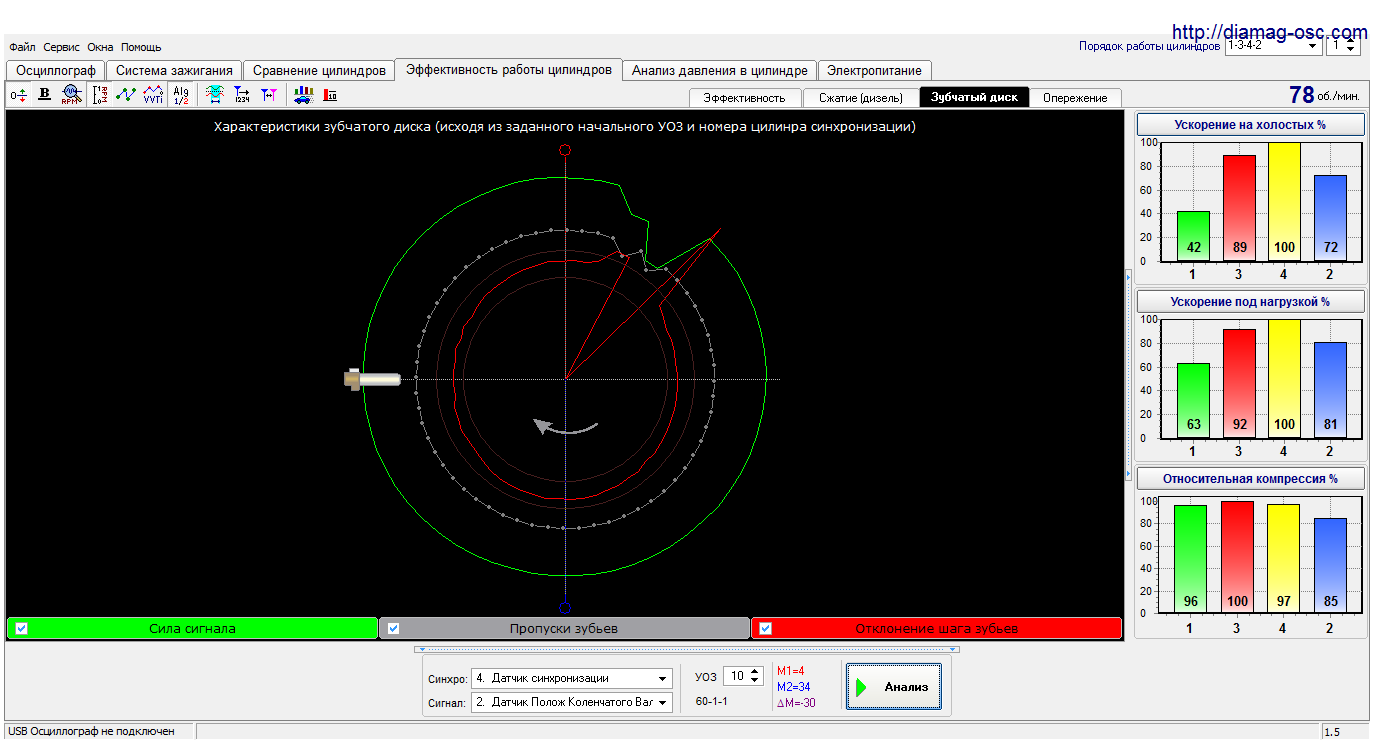Screen dimensions: 1382x744
Task: Click the blue load acceleration bar valued 81
Action: pos(1330,390)
